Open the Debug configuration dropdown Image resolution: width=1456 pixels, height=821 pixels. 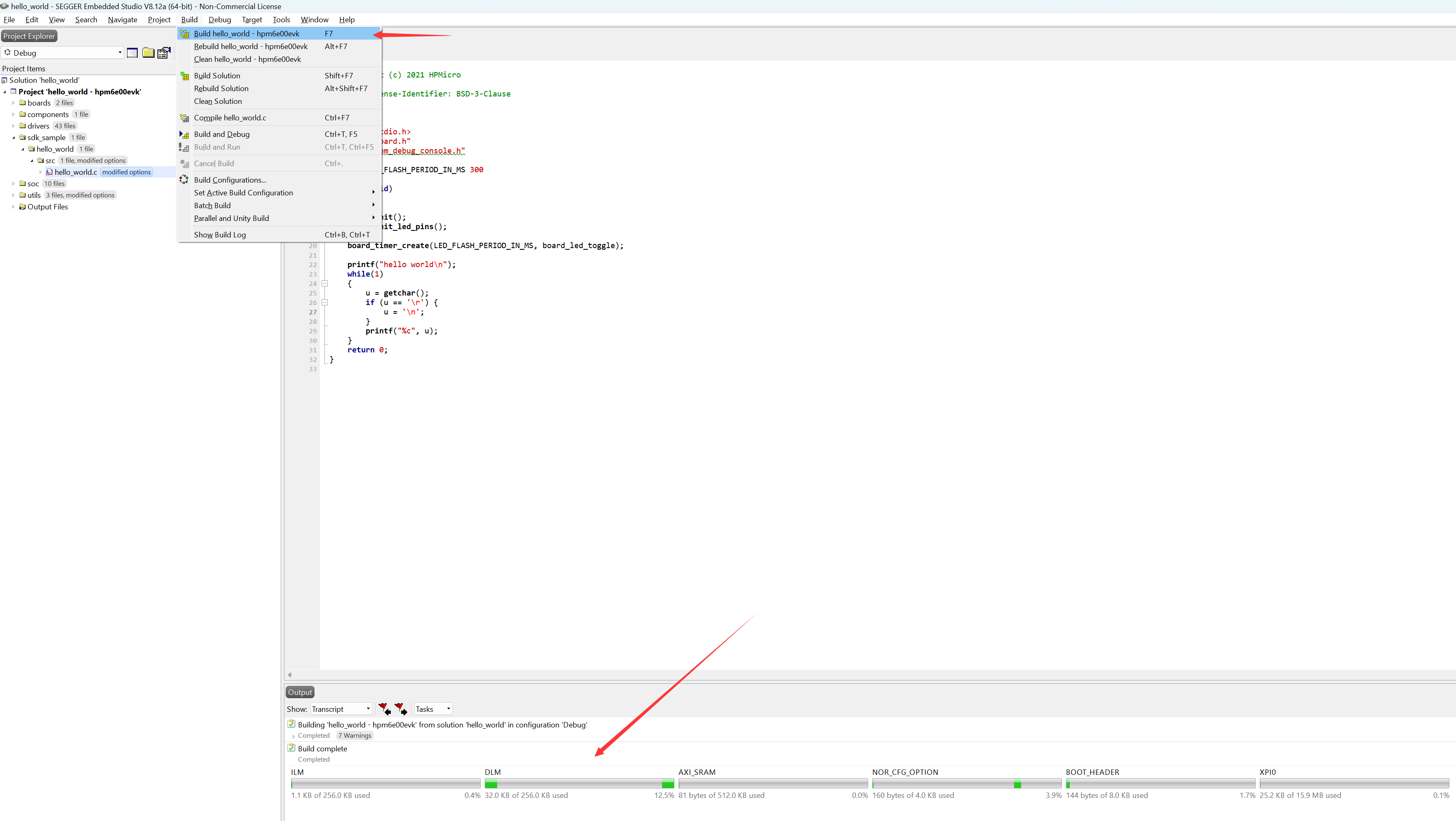120,52
